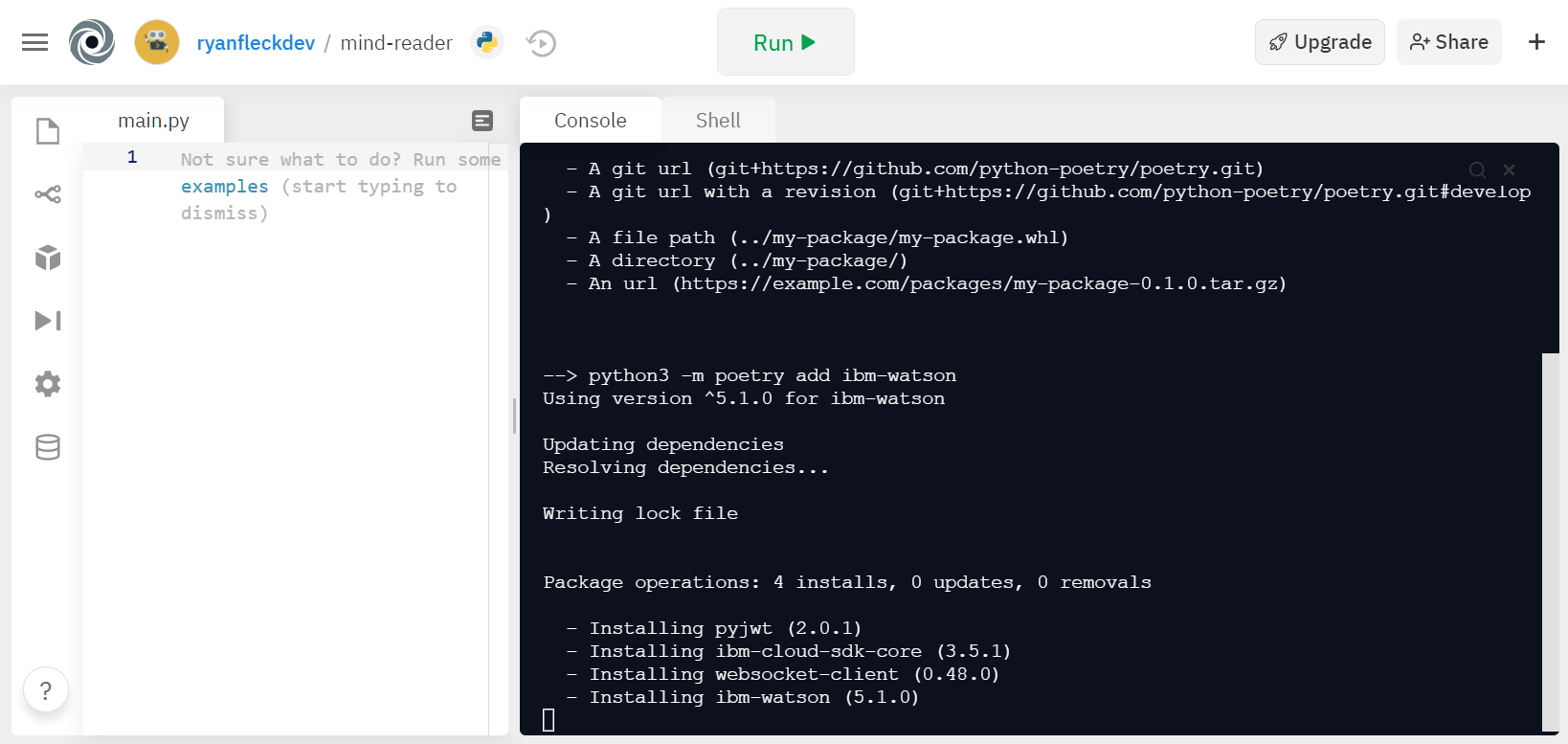Open the Packages cube icon

pos(48,258)
